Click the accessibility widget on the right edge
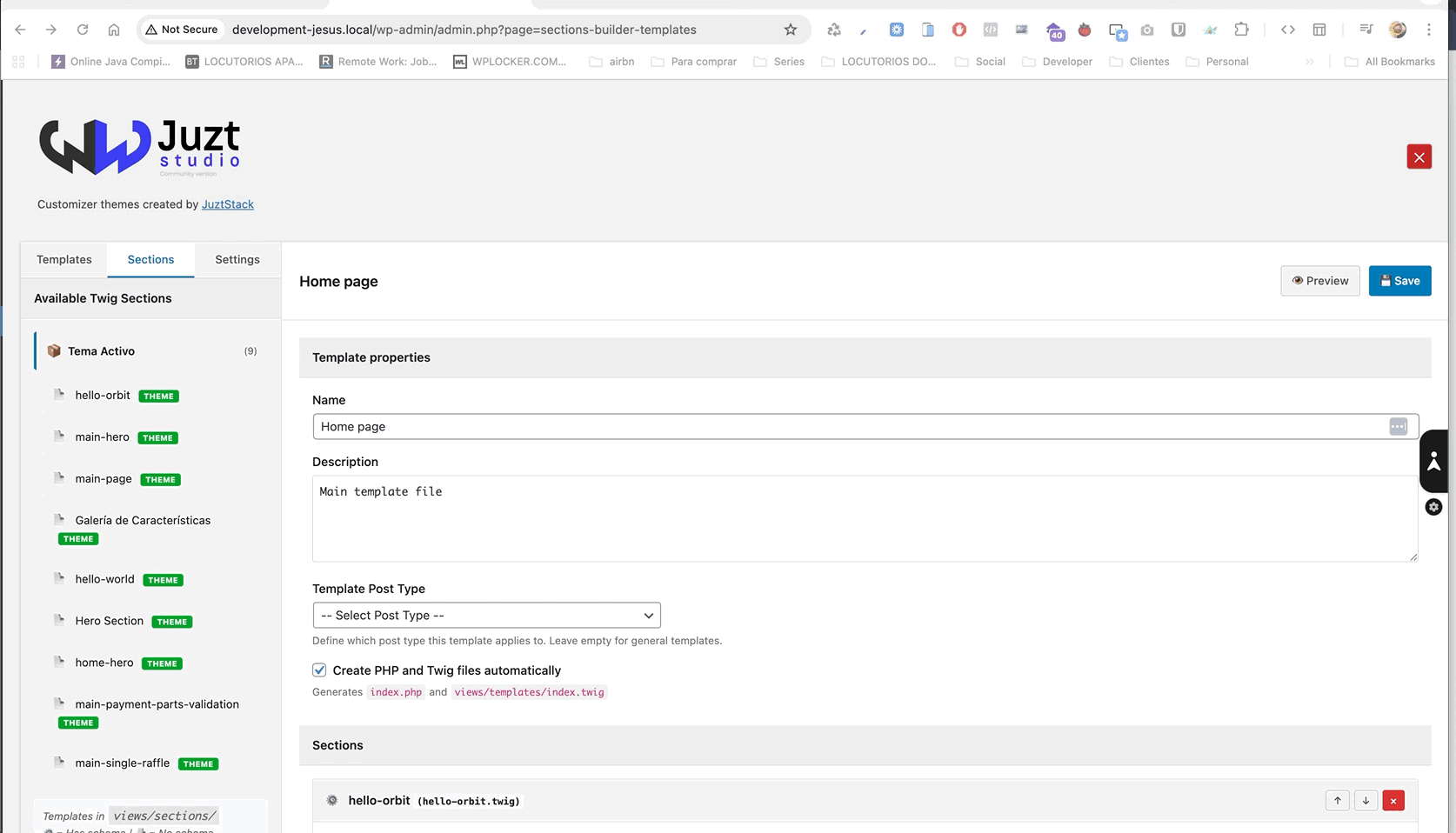Screen dimensions: 1456x833 1434,461
